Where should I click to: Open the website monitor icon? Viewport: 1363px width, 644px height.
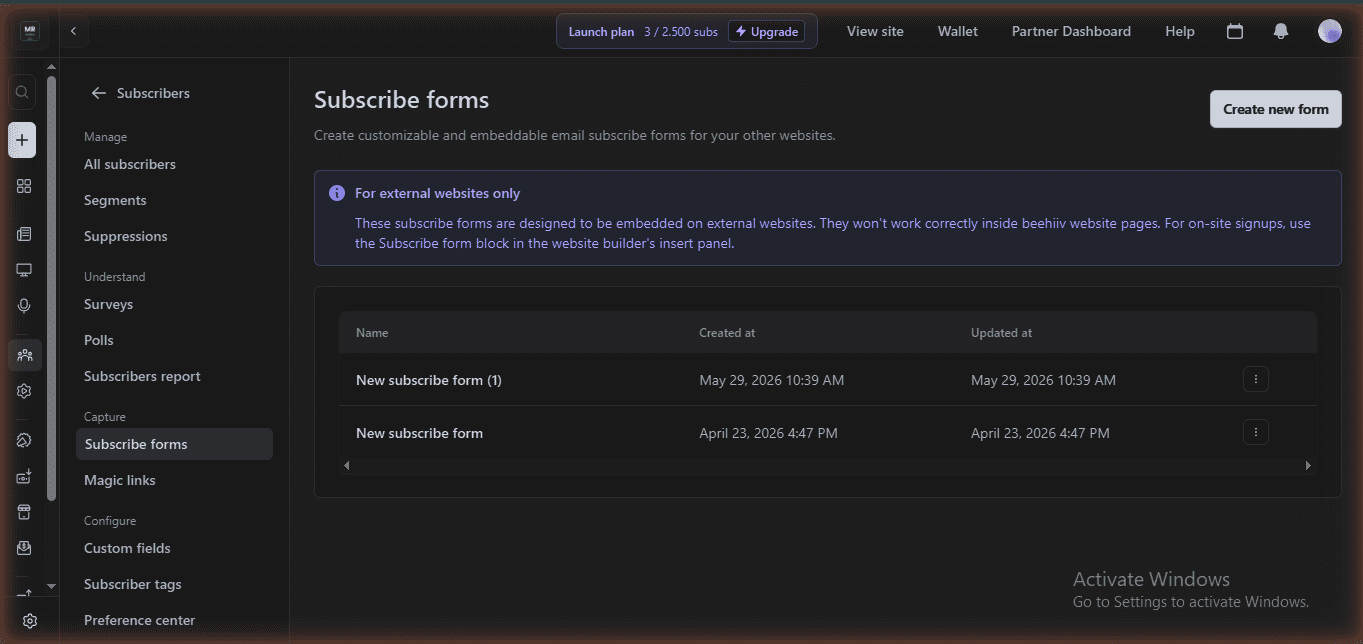pos(24,270)
